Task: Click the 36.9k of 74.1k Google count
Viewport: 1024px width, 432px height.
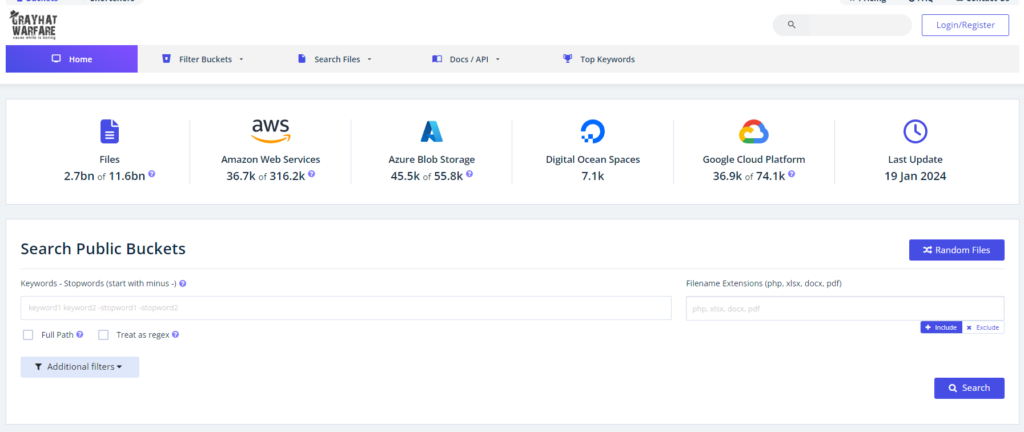Action: (x=749, y=176)
